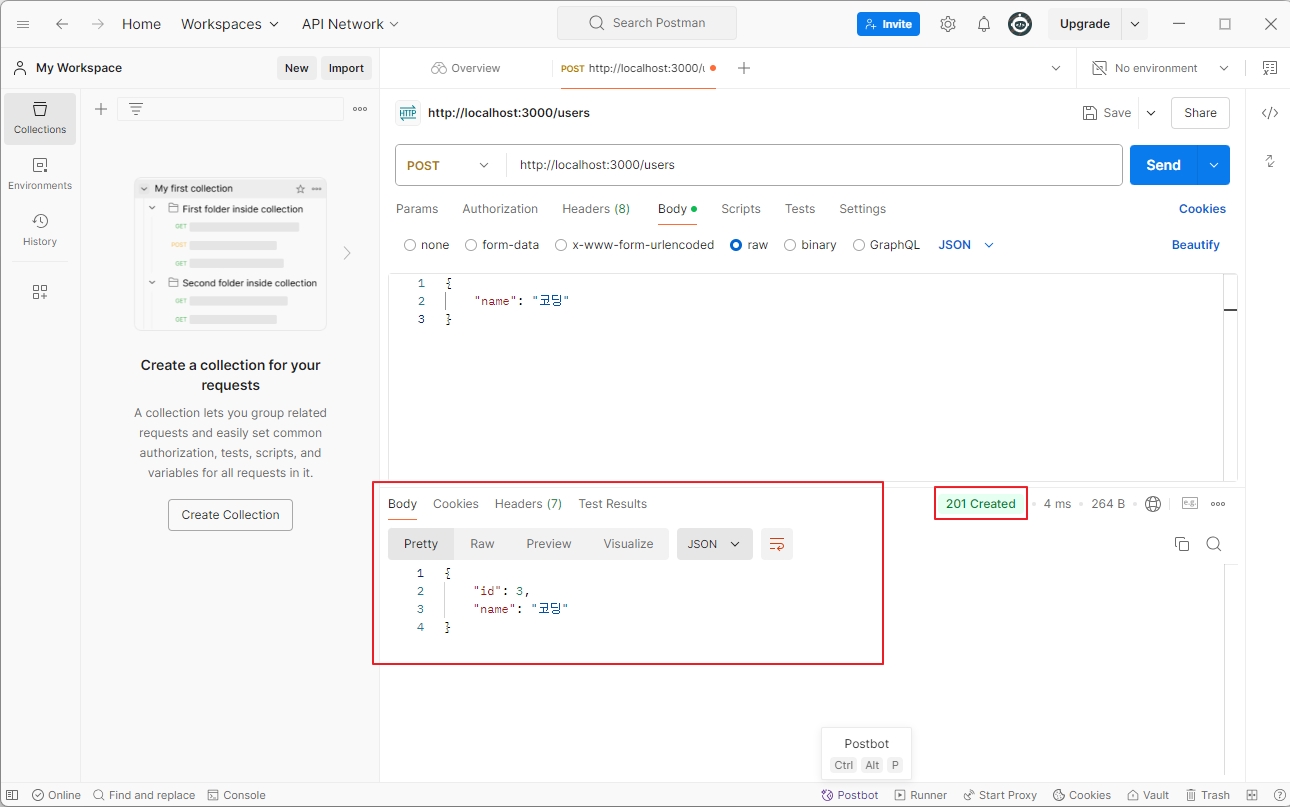Open a new request tab with plus
The width and height of the screenshot is (1290, 807).
[744, 68]
